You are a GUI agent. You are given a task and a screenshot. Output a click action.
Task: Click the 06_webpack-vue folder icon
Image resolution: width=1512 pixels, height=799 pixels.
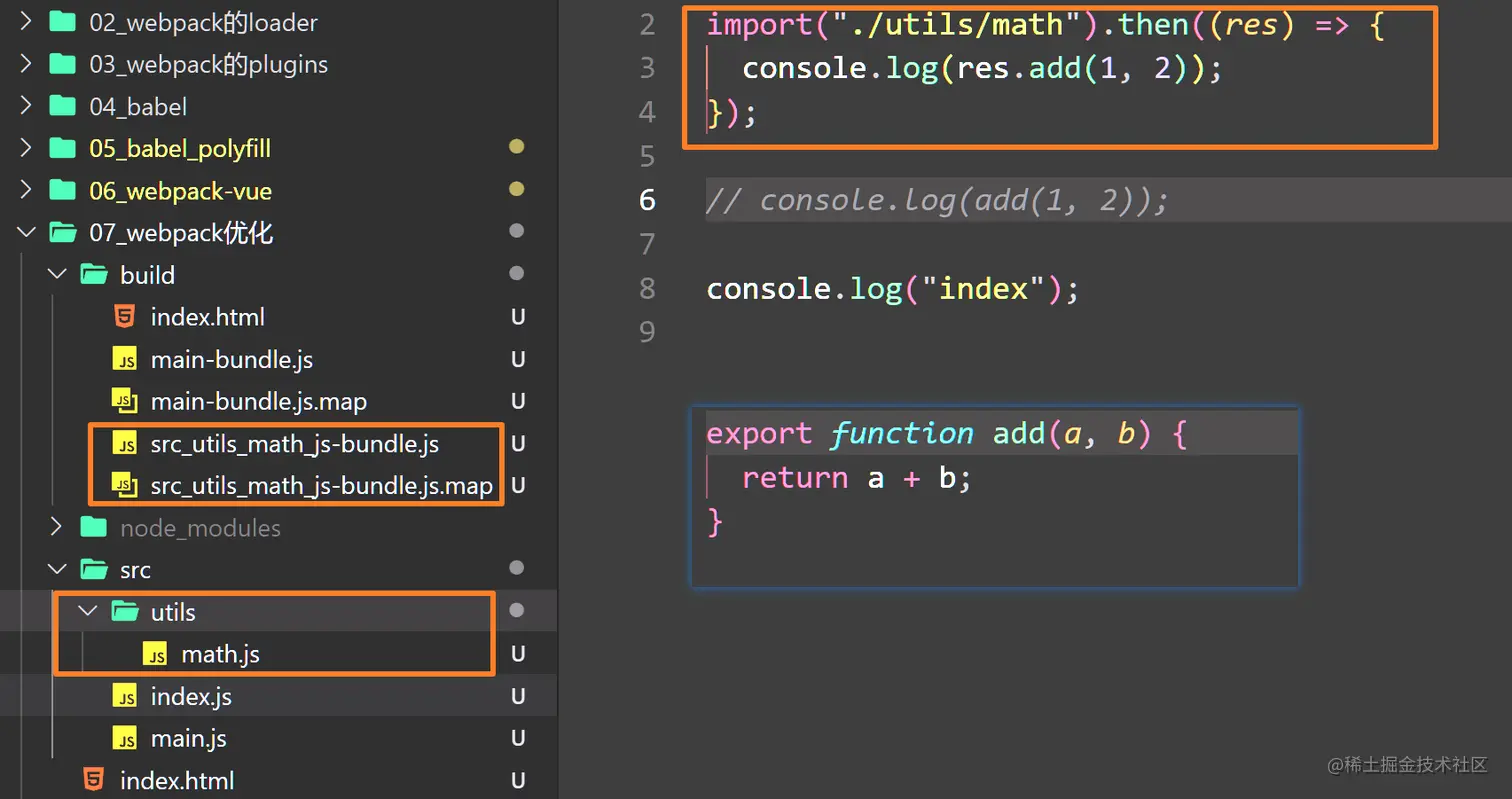point(63,190)
